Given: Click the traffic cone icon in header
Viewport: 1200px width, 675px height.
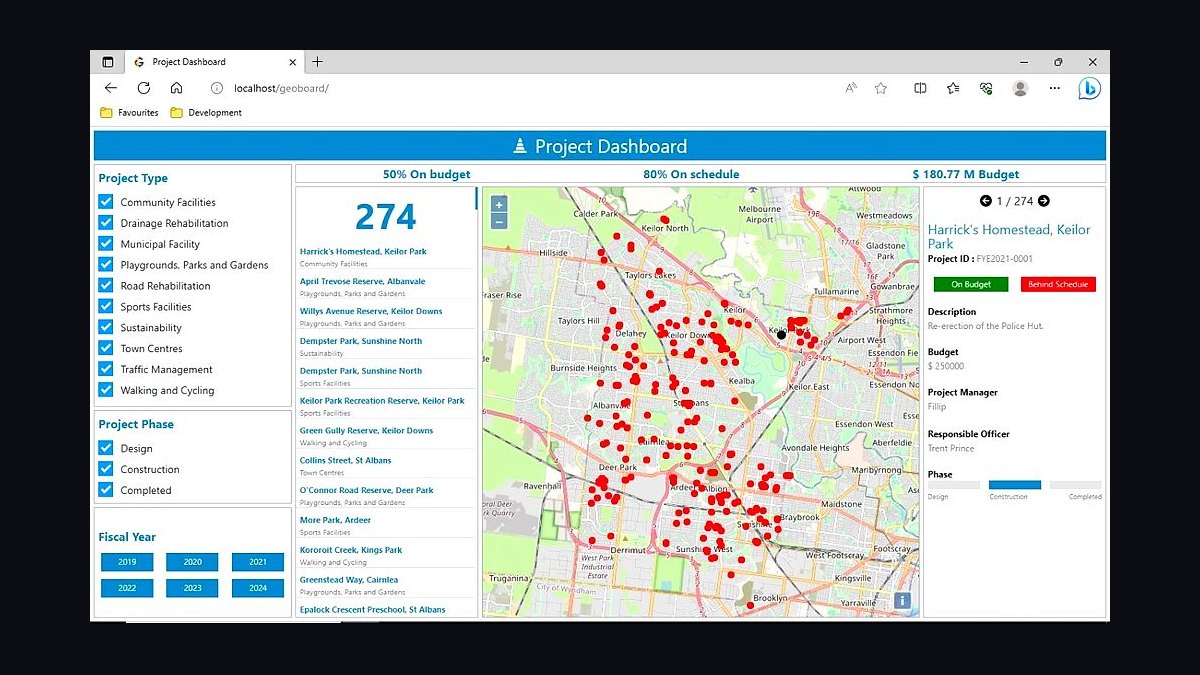Looking at the screenshot, I should point(519,146).
